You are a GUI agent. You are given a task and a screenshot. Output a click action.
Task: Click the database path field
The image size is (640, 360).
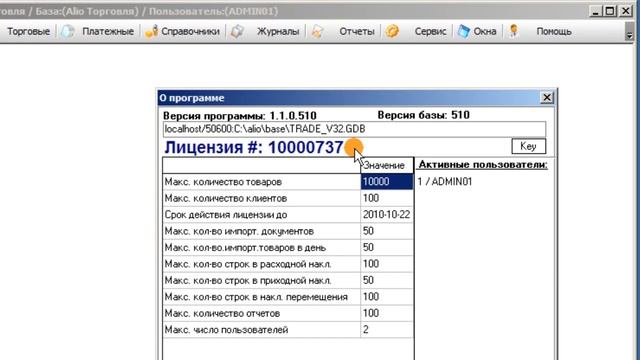point(354,129)
